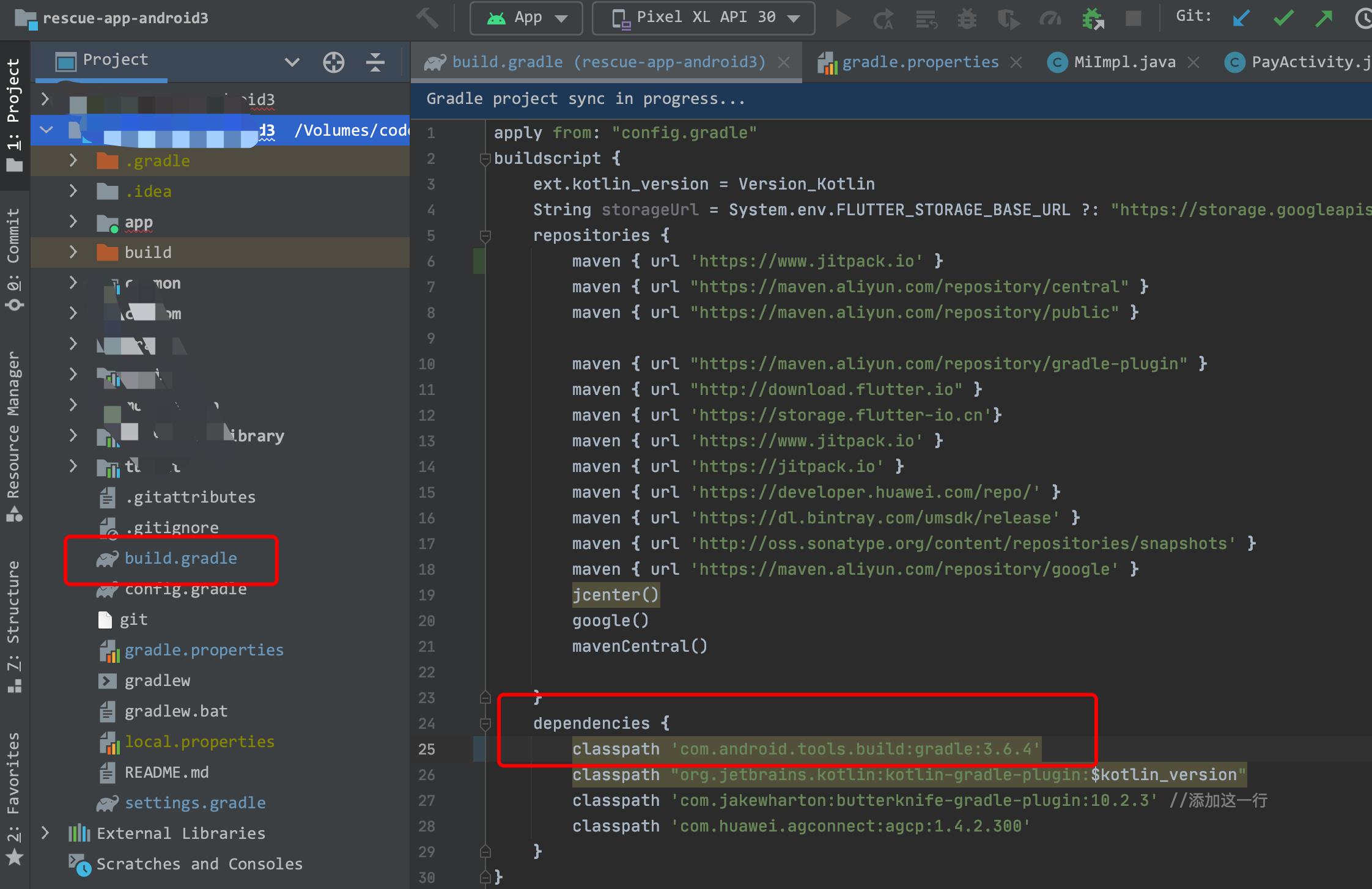Screen dimensions: 1372x889
Task: Switch to PayActivity.java editor tab
Action: point(1298,62)
